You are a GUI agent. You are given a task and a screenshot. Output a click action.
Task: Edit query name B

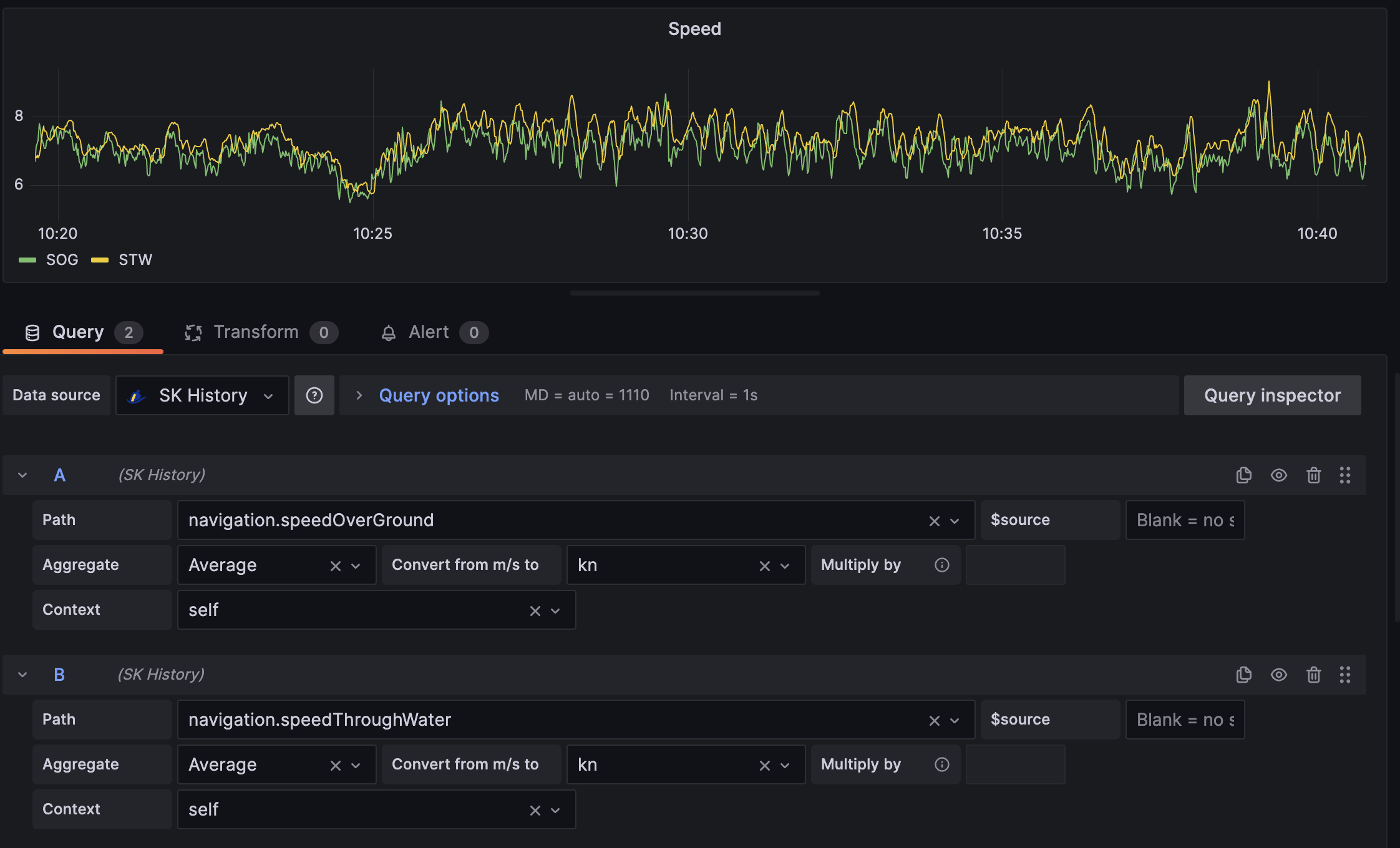click(x=59, y=675)
